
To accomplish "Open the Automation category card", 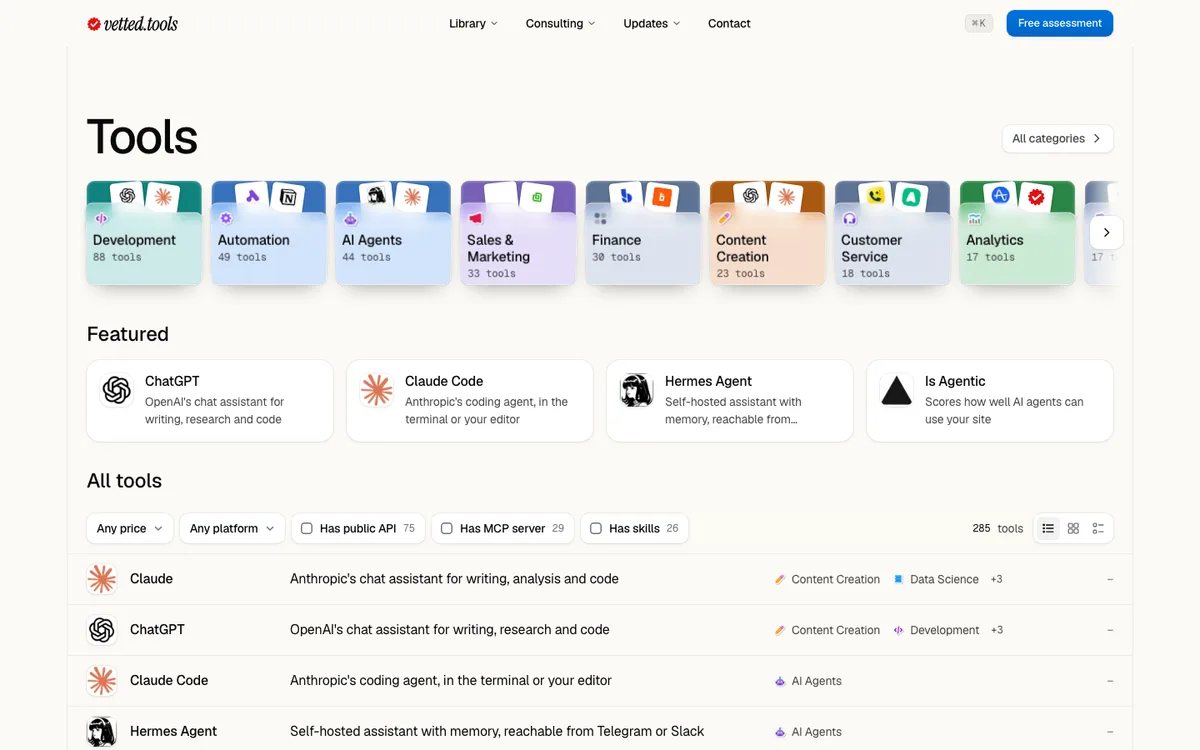I will point(269,233).
